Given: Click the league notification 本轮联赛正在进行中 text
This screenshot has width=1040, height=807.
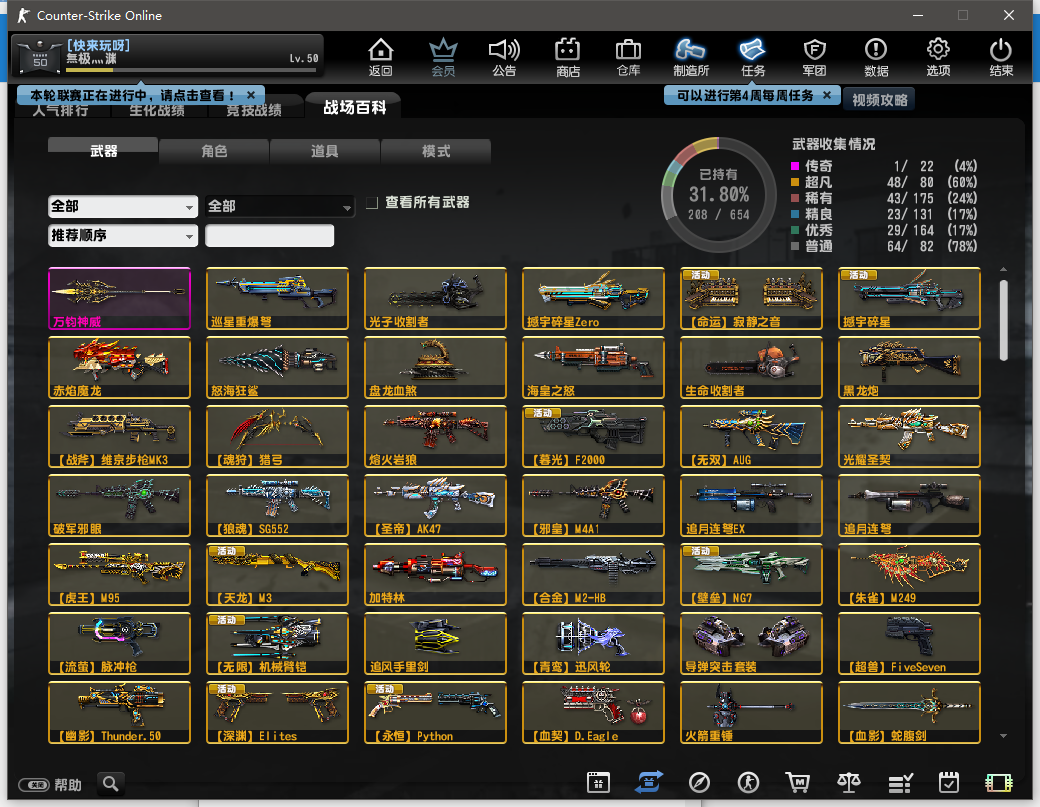Looking at the screenshot, I should coord(132,95).
